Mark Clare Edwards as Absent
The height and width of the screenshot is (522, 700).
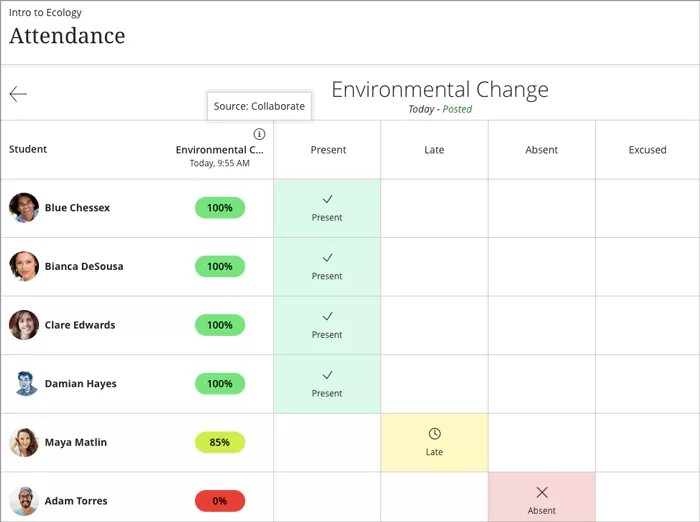click(542, 325)
